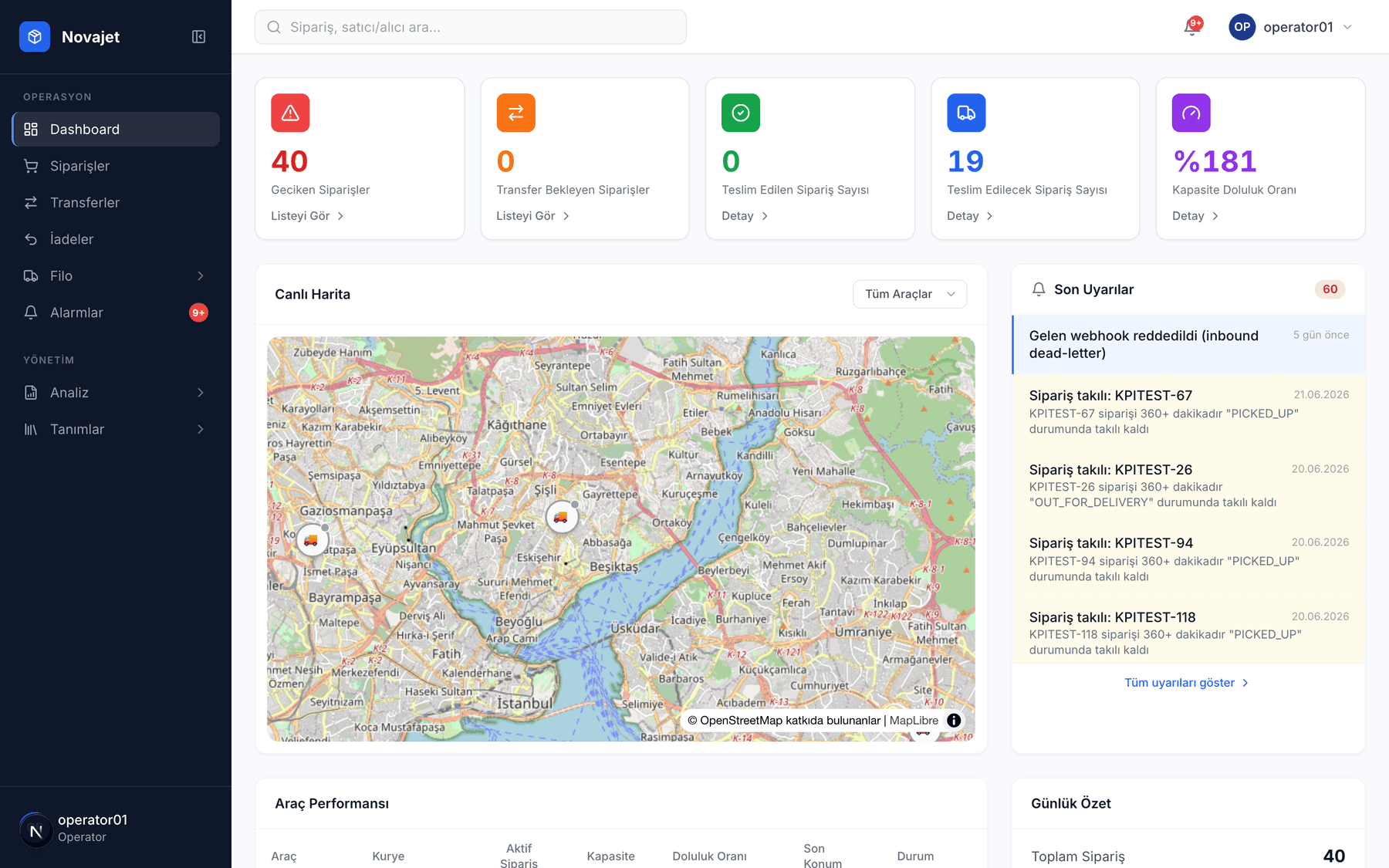
Task: Click the orange transfer arrows card icon
Action: point(515,113)
